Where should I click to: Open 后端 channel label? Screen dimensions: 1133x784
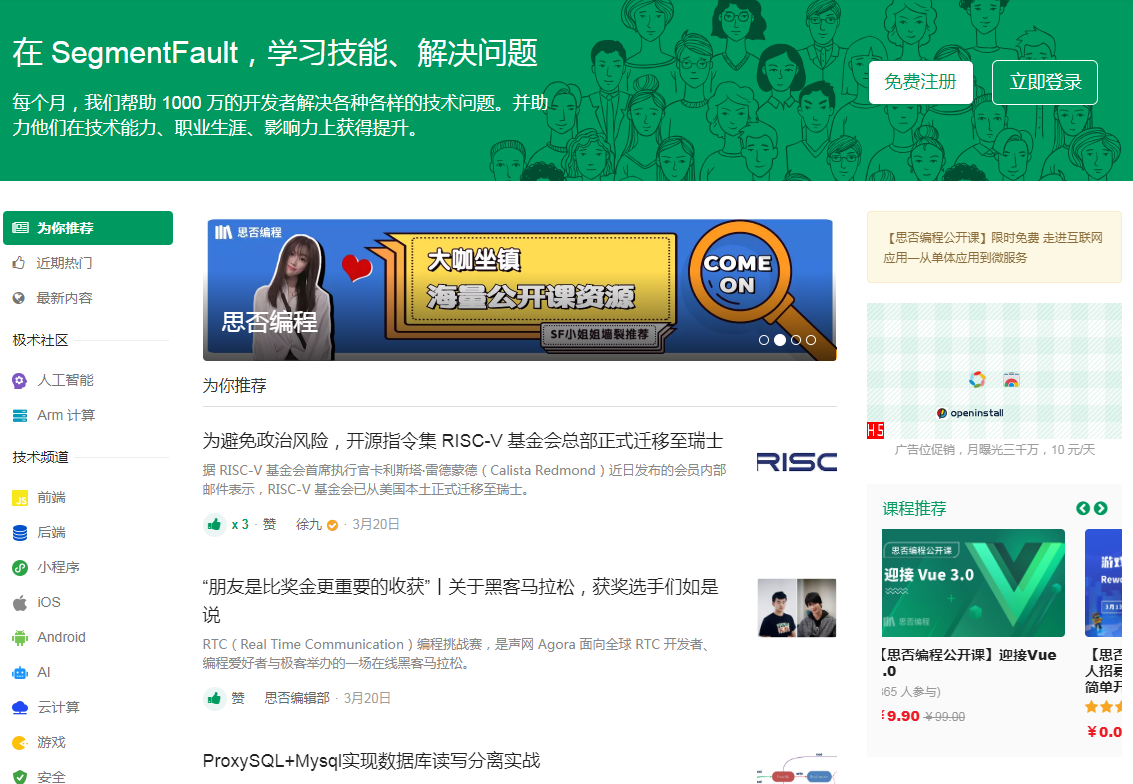[51, 533]
